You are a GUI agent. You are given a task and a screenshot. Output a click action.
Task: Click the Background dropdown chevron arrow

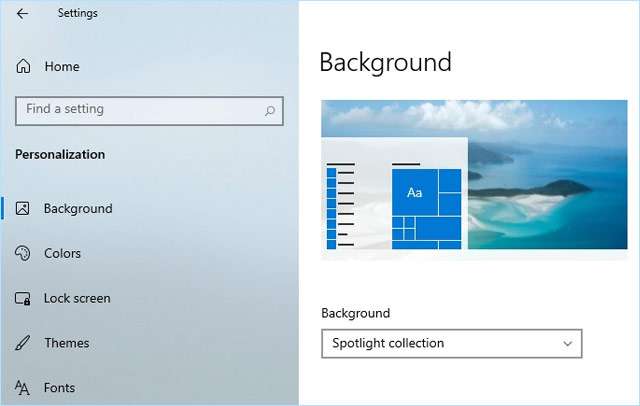(x=567, y=344)
